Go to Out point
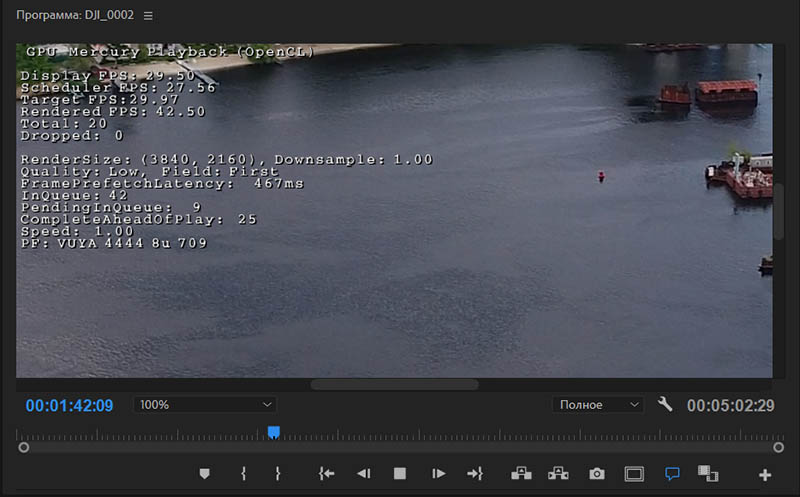This screenshot has height=497, width=800. [x=475, y=474]
